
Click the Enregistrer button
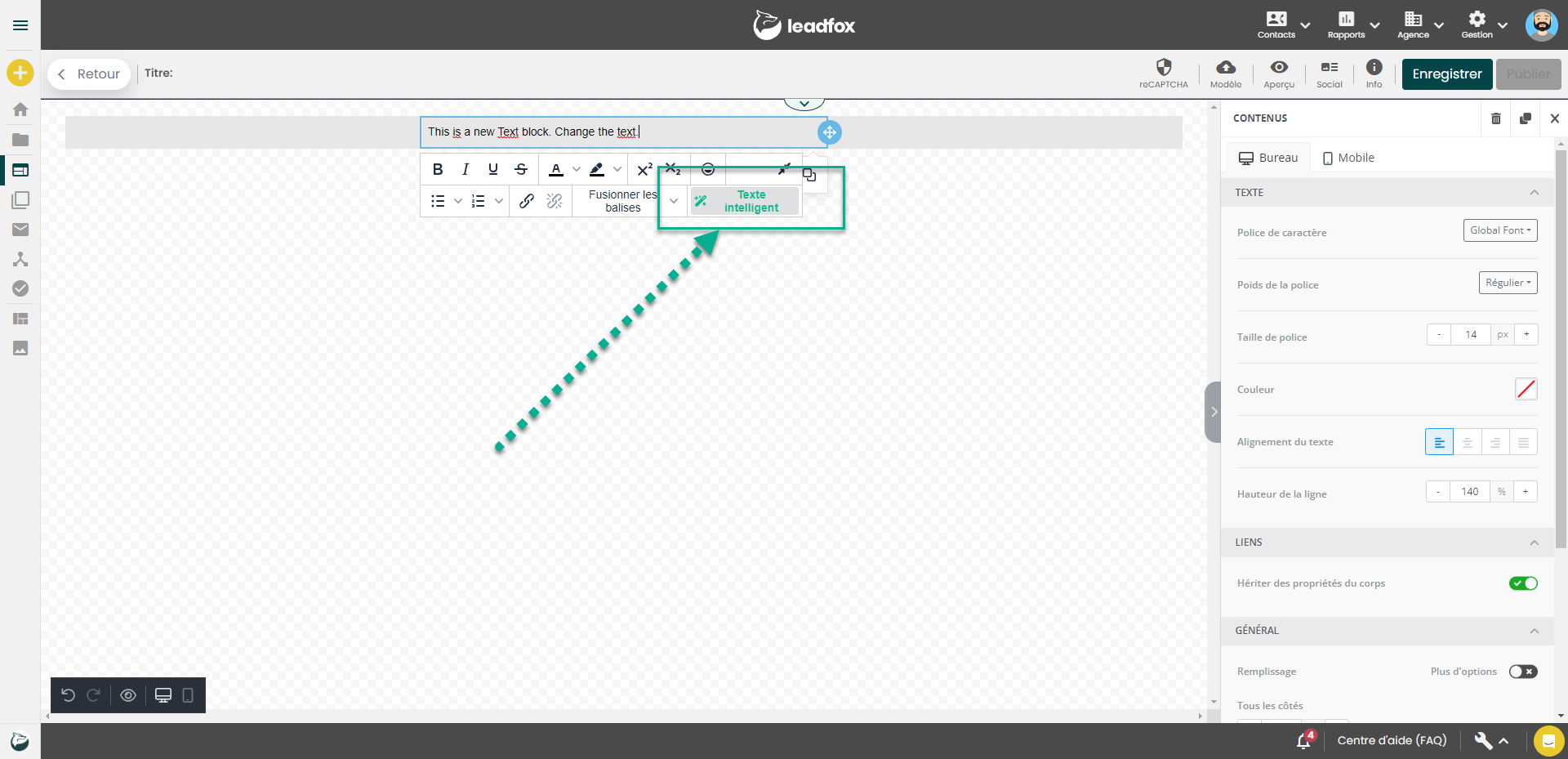click(x=1447, y=74)
